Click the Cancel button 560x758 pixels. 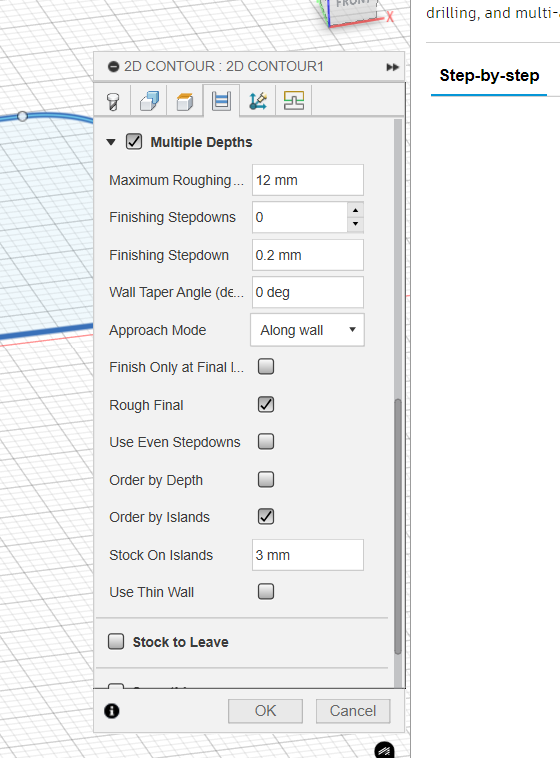point(353,711)
